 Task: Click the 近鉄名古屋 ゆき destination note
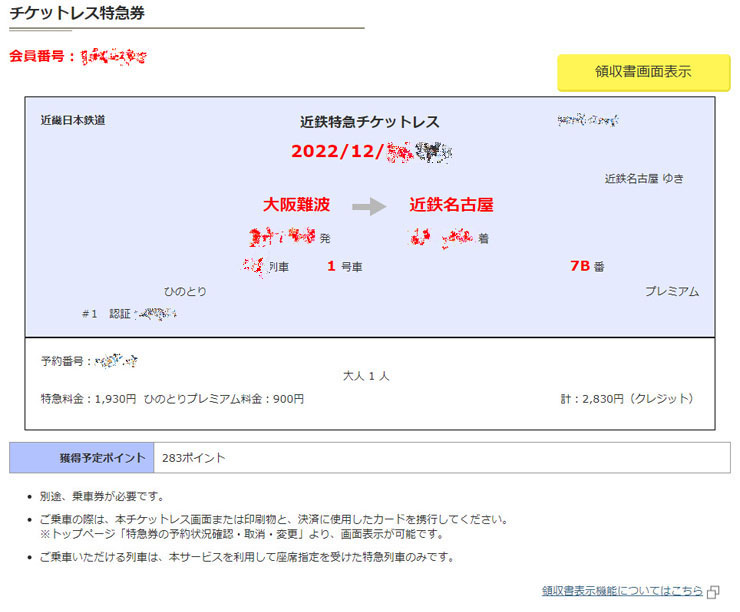644,178
